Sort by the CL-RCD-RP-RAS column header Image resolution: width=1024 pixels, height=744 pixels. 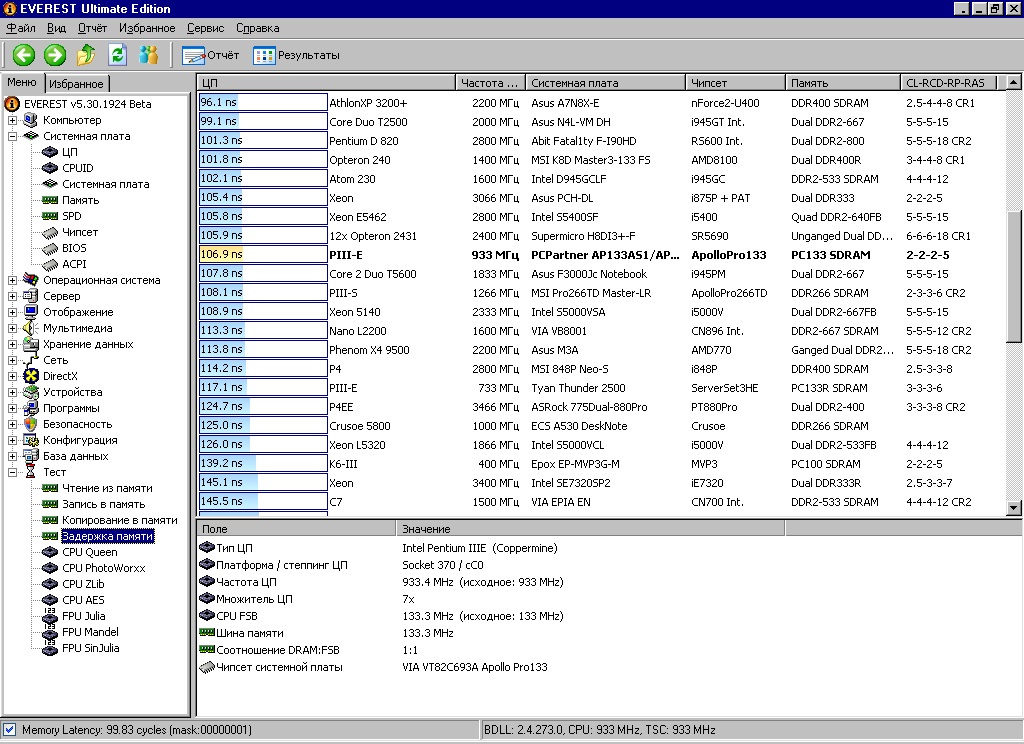(949, 83)
